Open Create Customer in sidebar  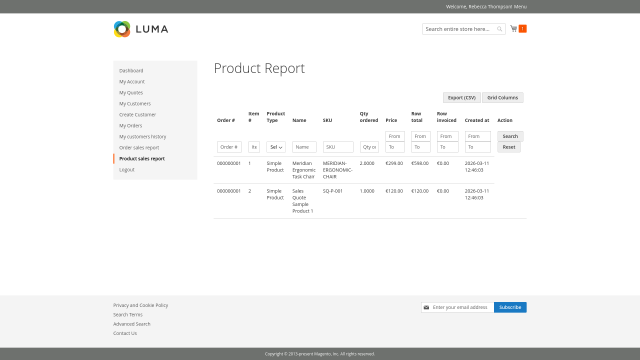(138, 115)
